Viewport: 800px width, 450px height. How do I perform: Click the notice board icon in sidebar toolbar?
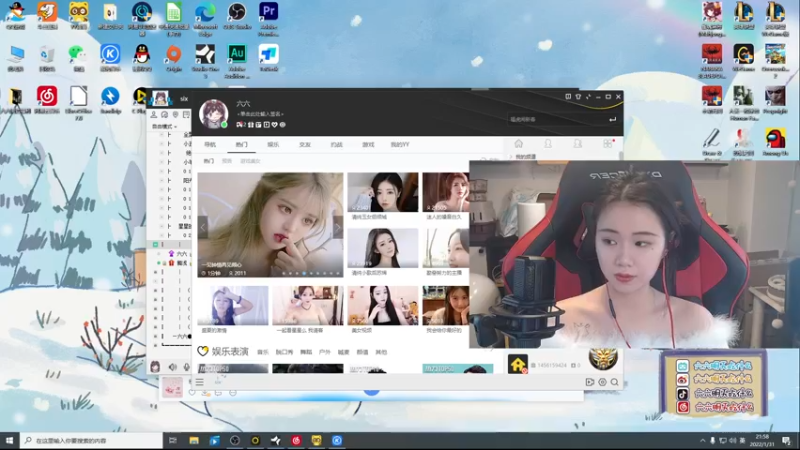(x=186, y=115)
